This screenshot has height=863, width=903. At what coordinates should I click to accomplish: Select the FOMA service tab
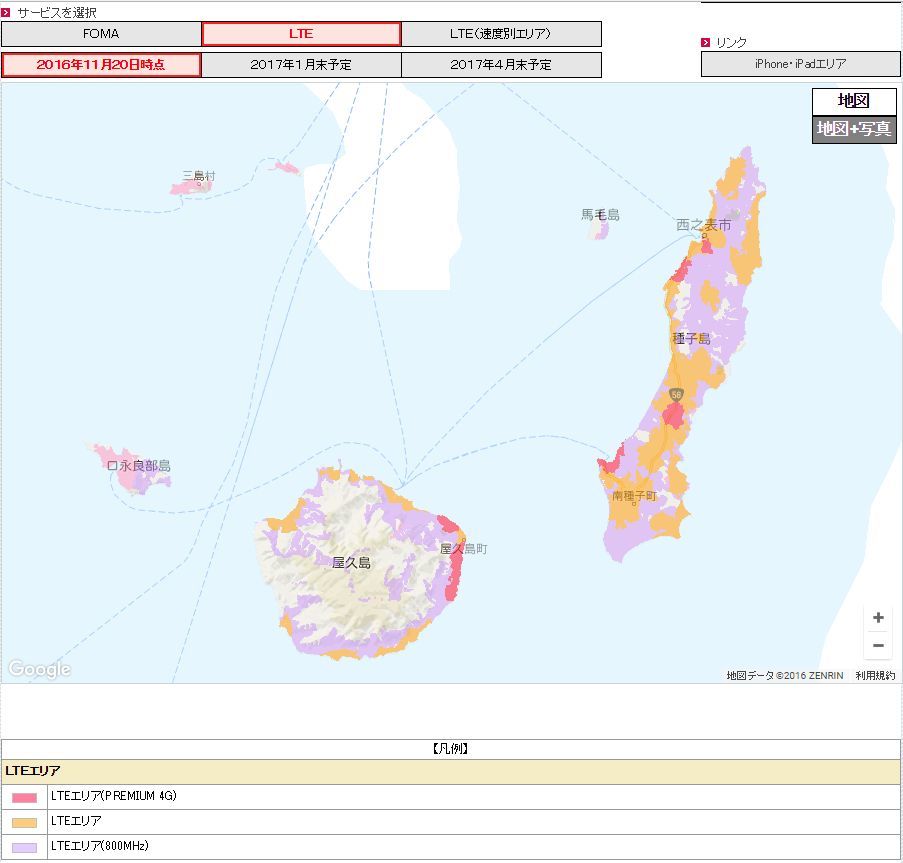(x=101, y=34)
